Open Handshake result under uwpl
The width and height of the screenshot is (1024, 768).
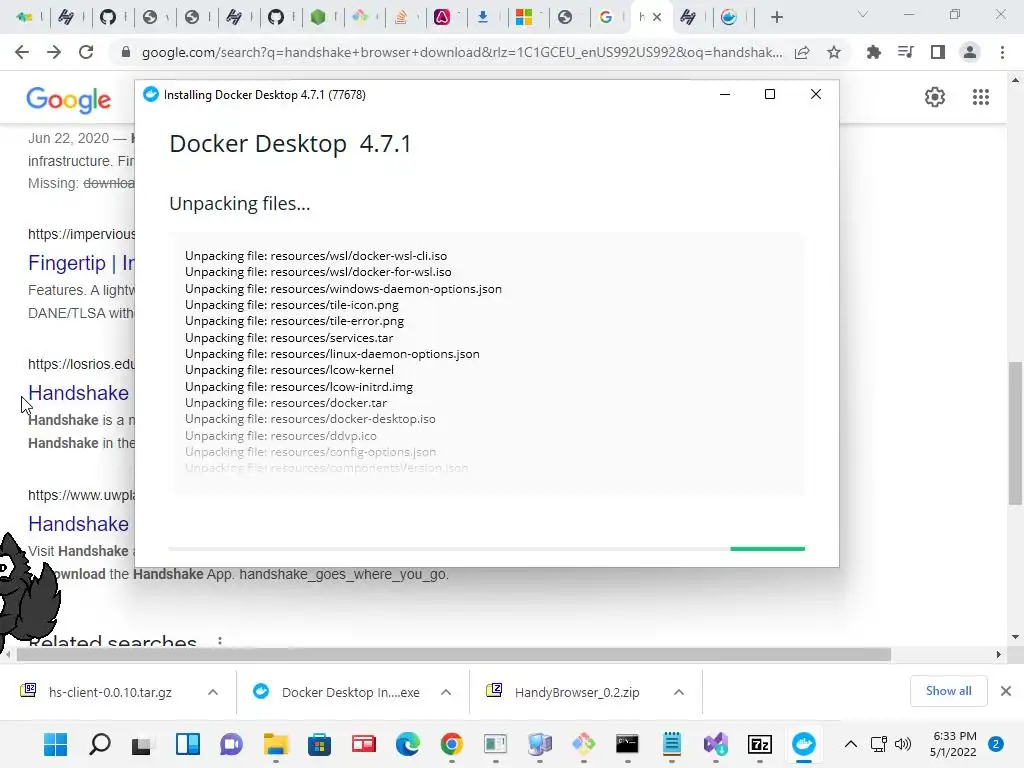[x=78, y=524]
